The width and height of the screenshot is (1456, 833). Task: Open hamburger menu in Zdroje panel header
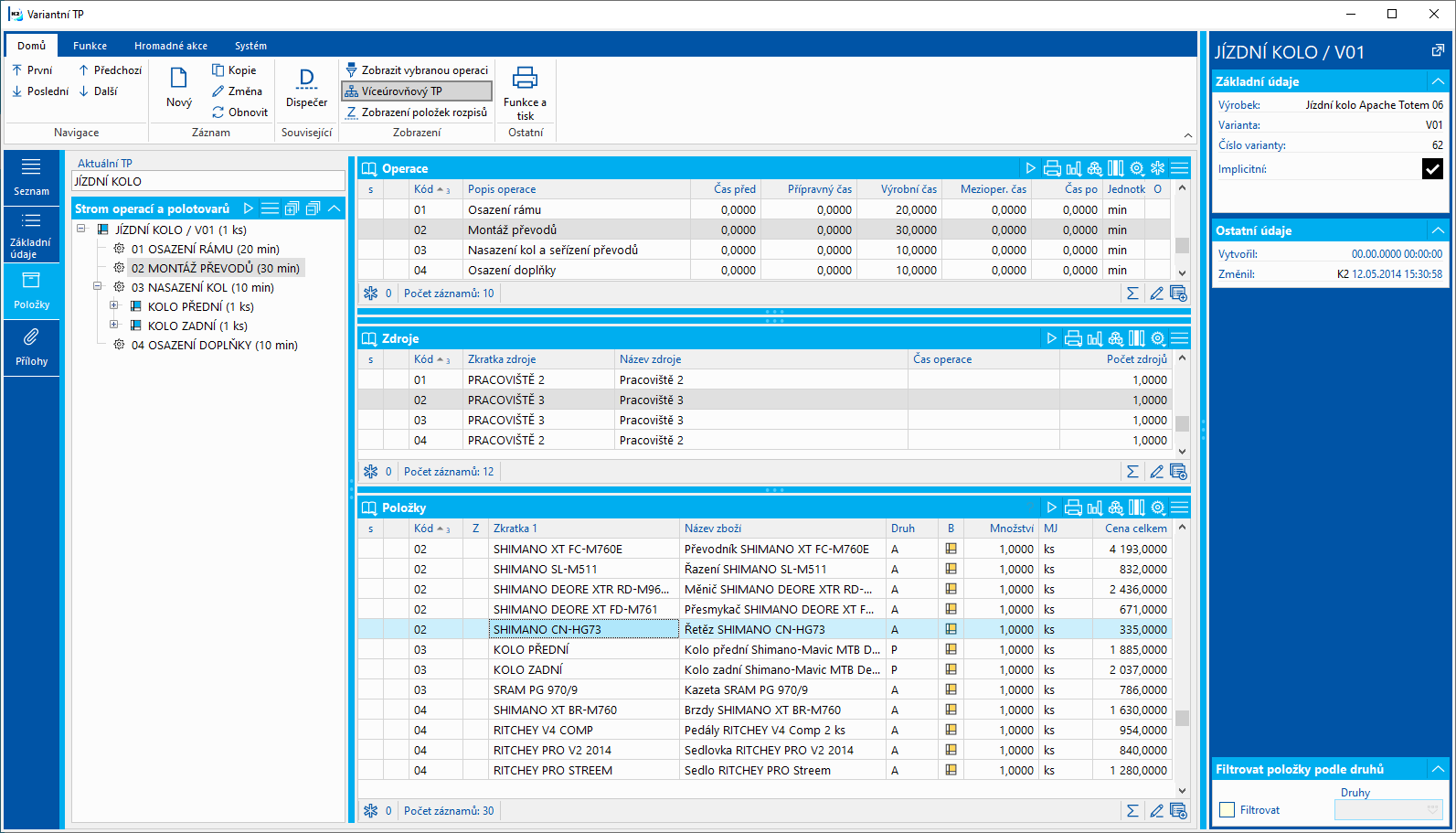tap(1180, 338)
